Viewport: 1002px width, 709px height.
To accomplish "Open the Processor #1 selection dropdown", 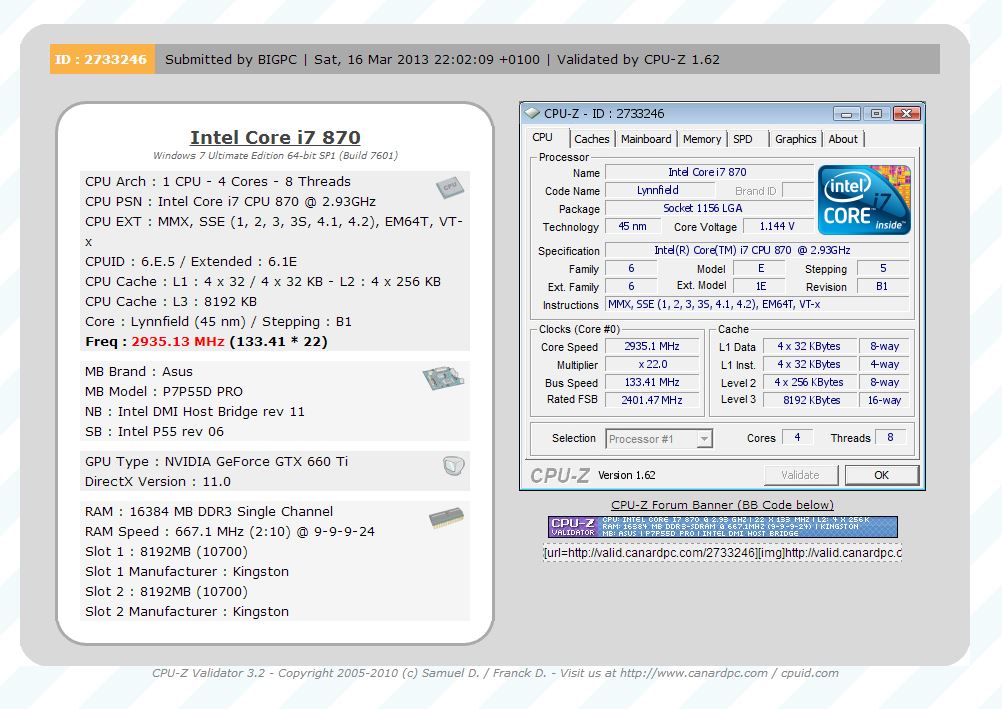I will (x=659, y=439).
